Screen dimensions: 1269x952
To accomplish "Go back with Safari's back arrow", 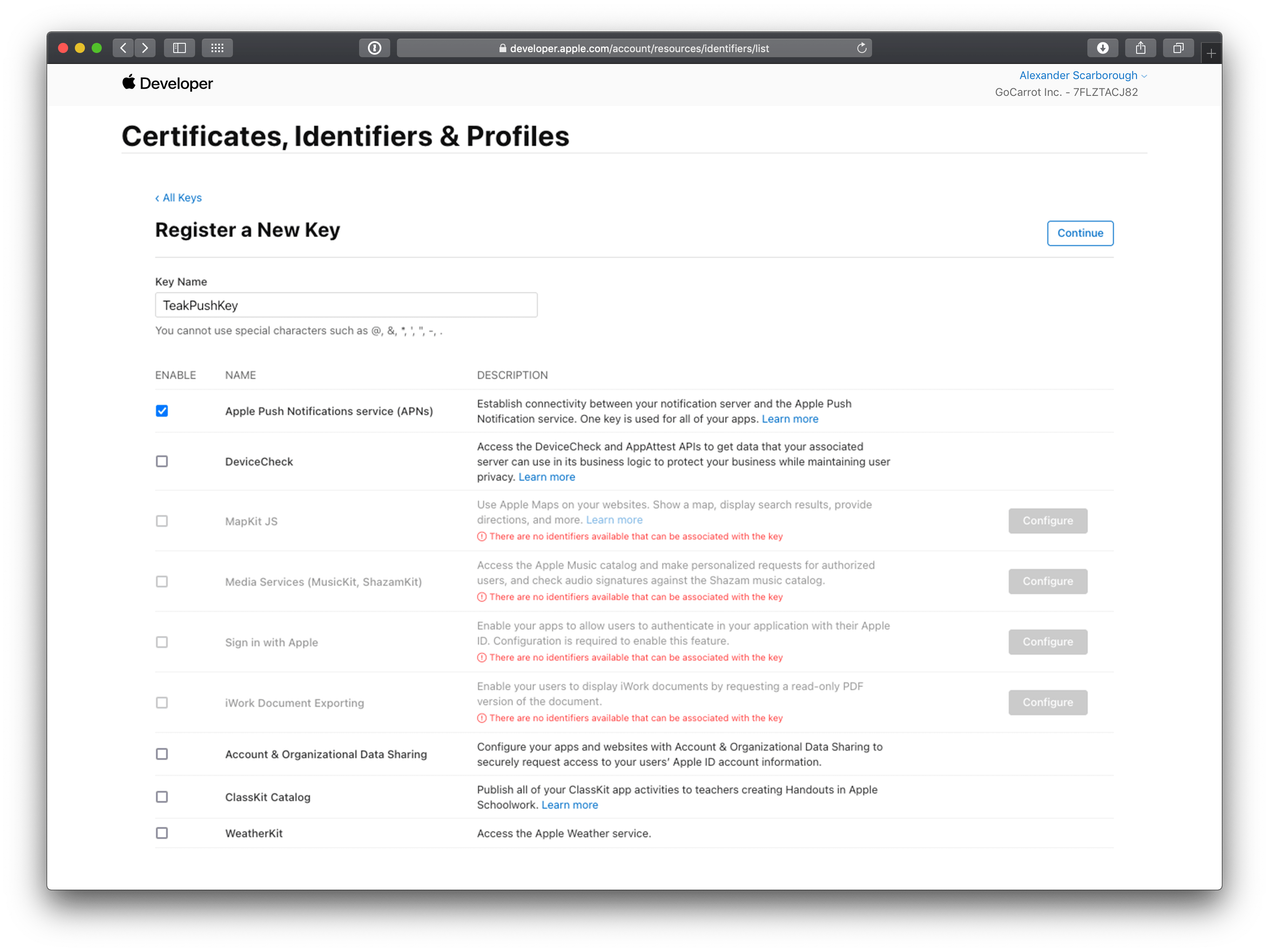I will pos(123,48).
